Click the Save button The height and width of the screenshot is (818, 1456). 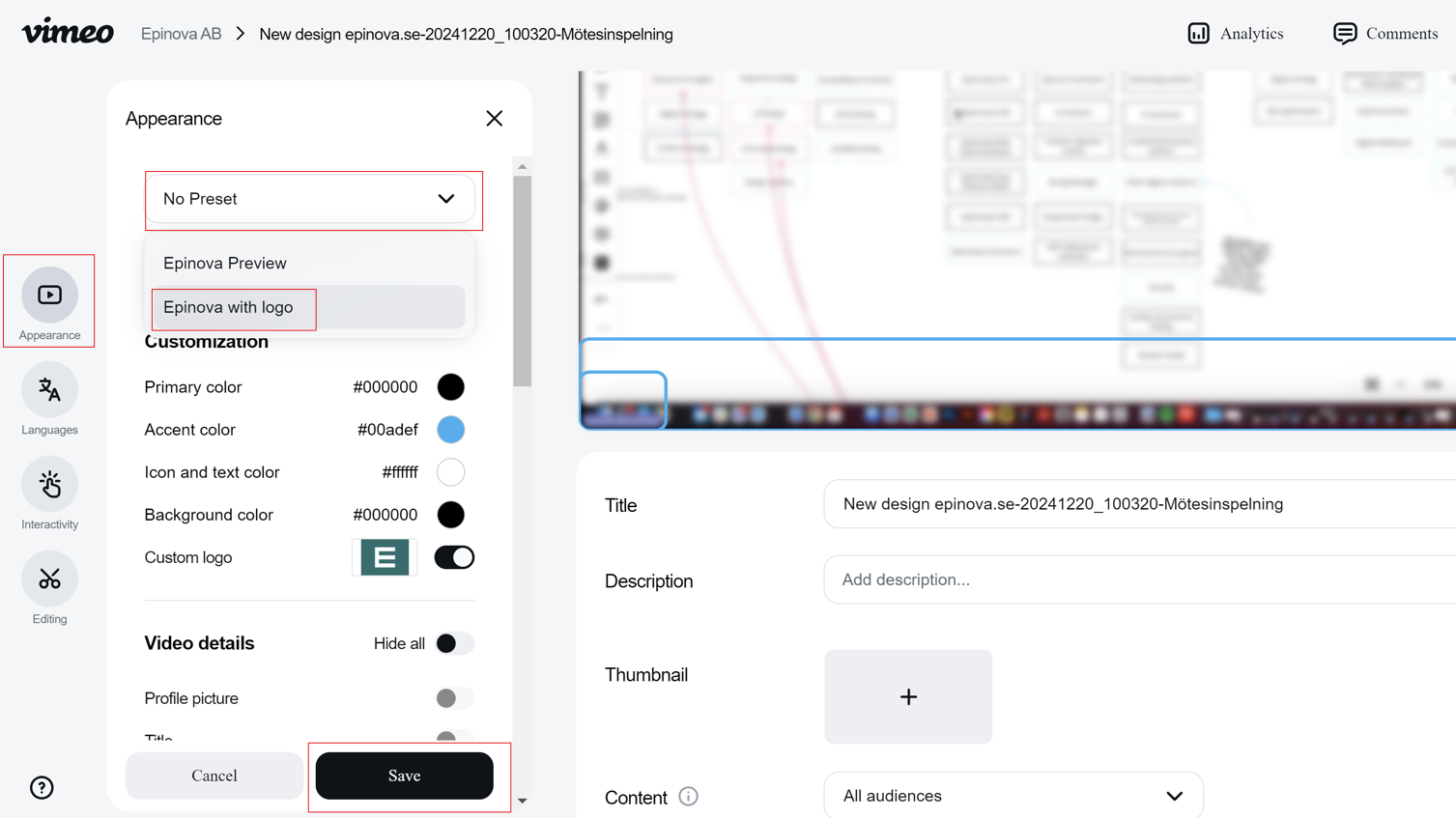[404, 776]
